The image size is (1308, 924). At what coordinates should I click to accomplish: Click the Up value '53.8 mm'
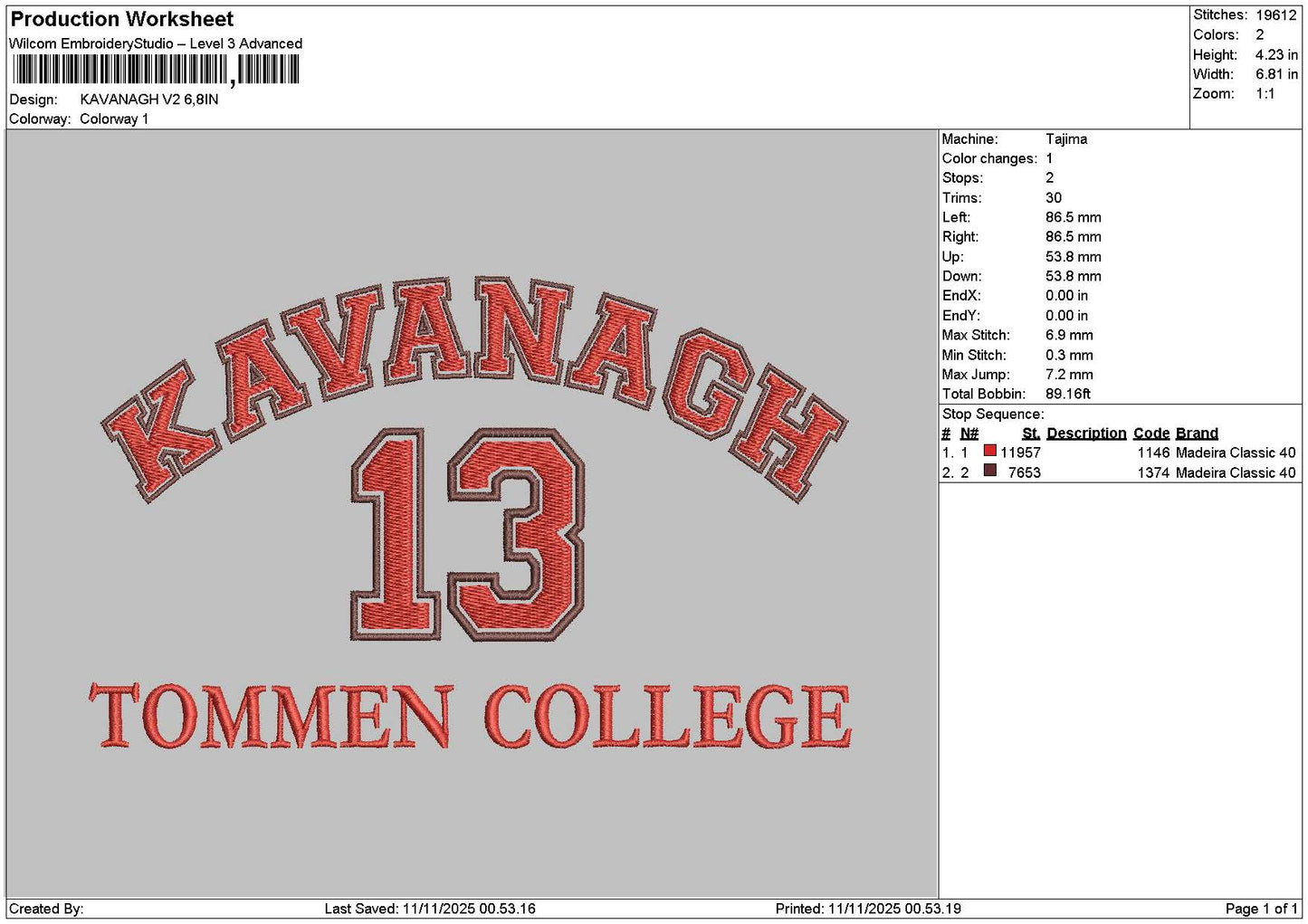1074,257
